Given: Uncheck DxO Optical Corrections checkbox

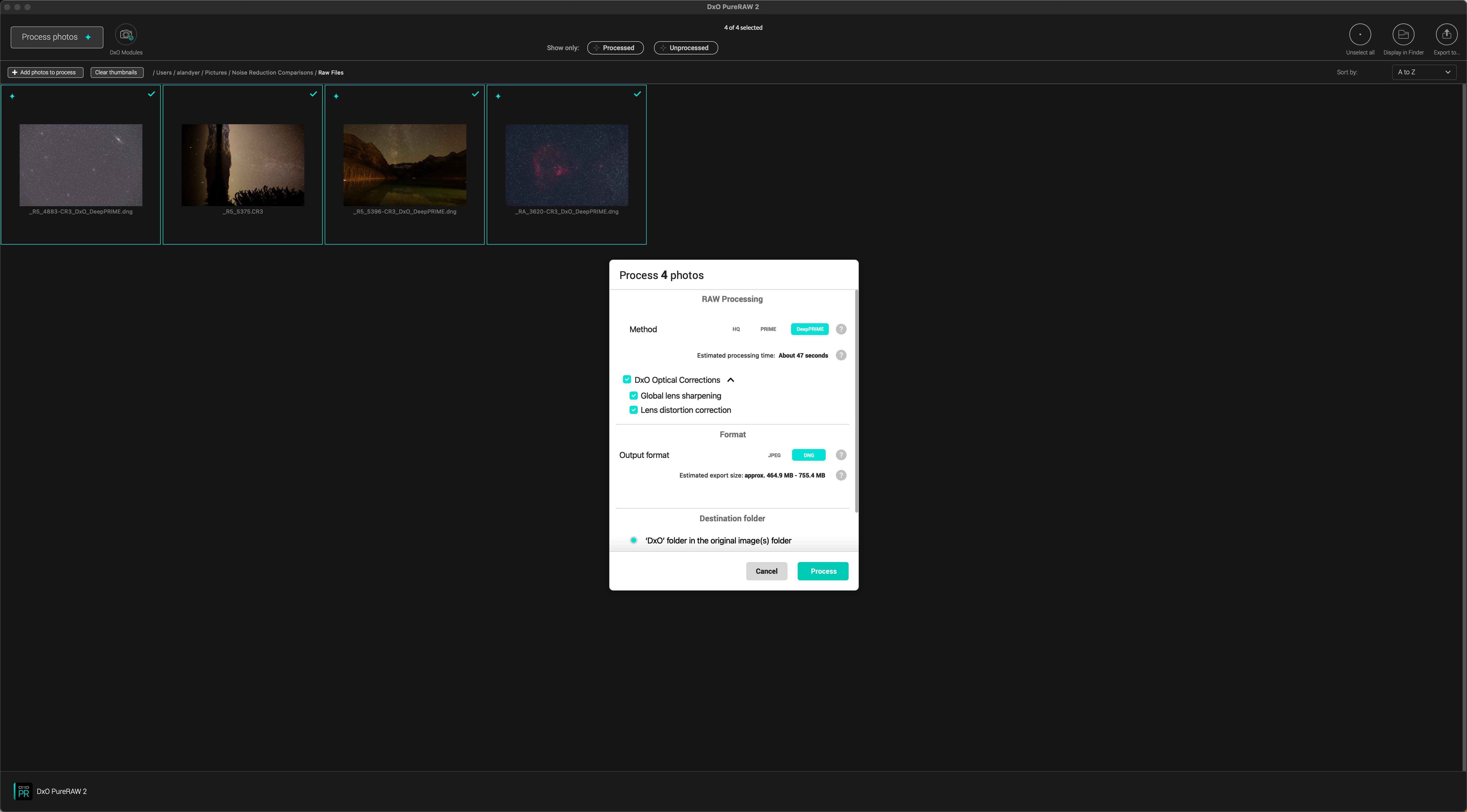Looking at the screenshot, I should tap(627, 380).
